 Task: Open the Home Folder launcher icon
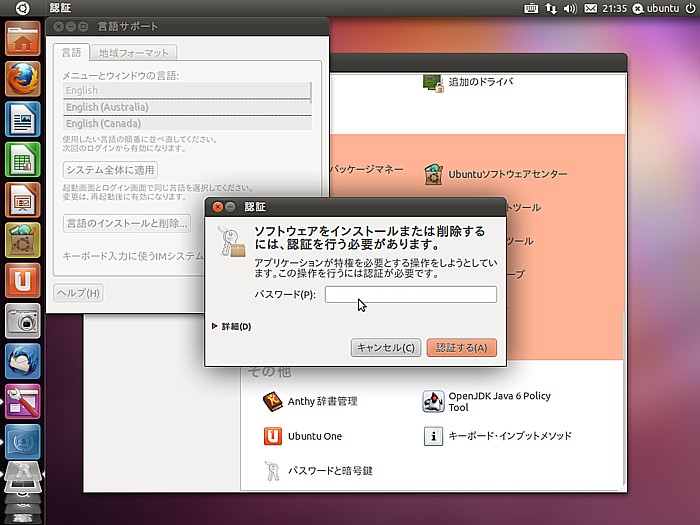(x=23, y=39)
